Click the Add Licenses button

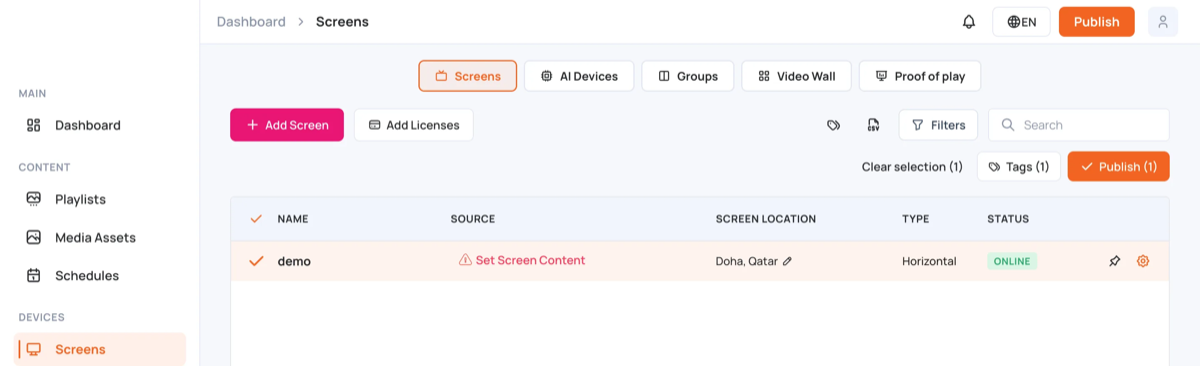413,125
